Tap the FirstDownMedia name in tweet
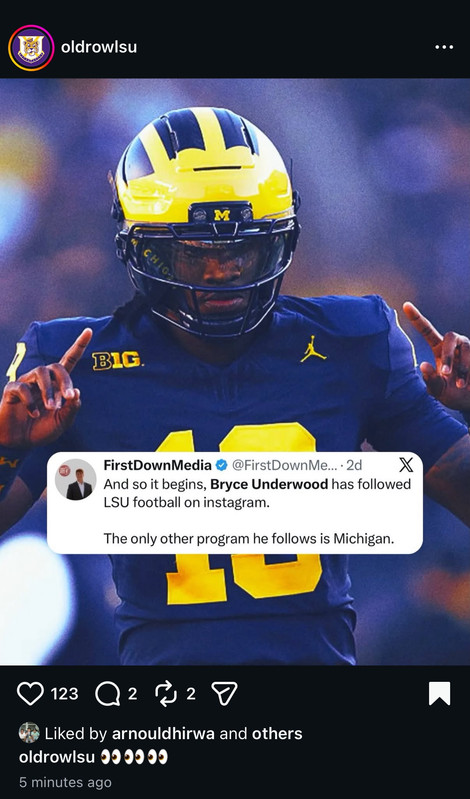This screenshot has width=470, height=799. tap(158, 465)
